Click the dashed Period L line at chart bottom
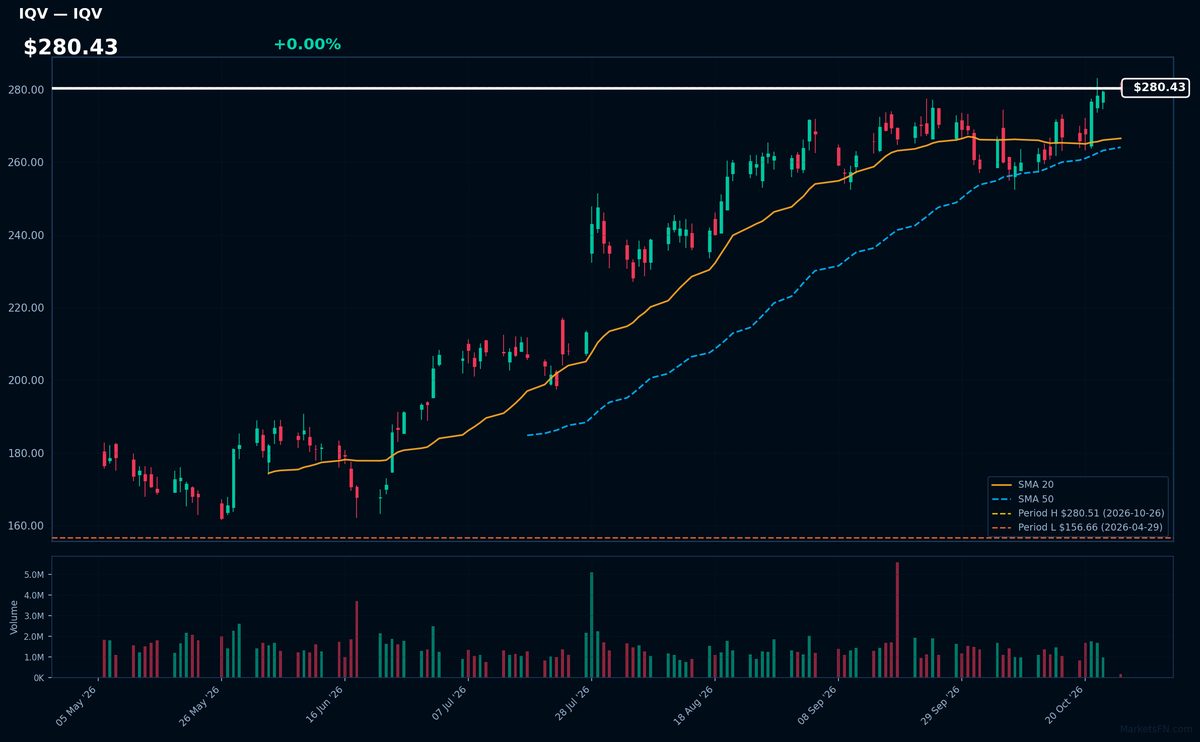Image resolution: width=1200 pixels, height=742 pixels. (x=612, y=538)
